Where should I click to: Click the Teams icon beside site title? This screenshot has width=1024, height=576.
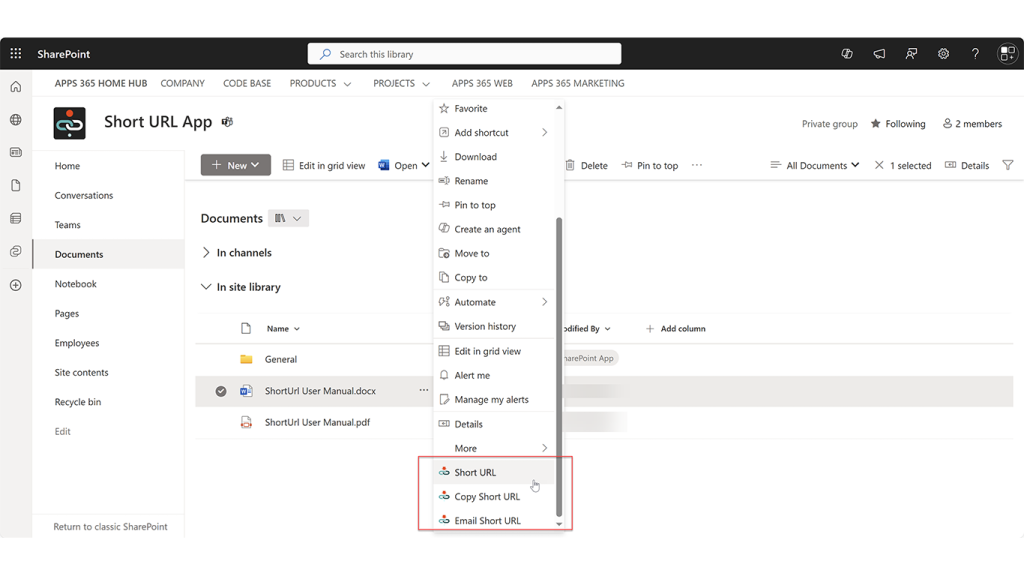click(227, 122)
